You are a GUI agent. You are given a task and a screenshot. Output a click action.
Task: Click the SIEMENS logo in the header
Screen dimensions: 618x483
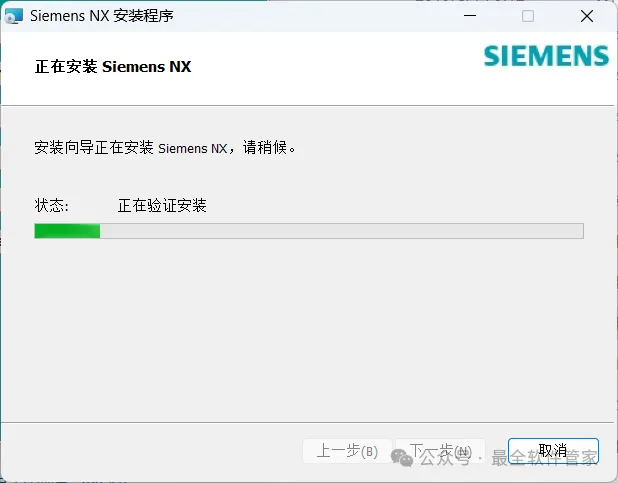pyautogui.click(x=546, y=56)
